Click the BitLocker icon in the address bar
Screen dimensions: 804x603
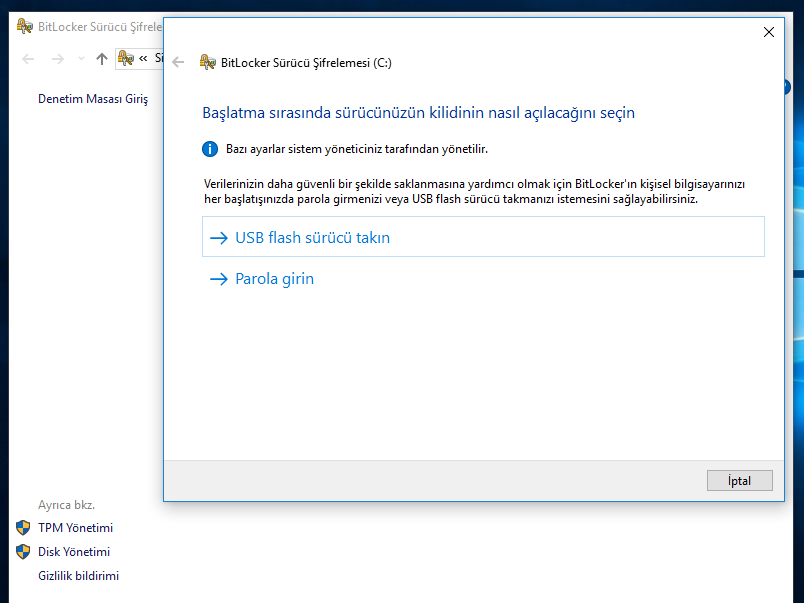[126, 58]
